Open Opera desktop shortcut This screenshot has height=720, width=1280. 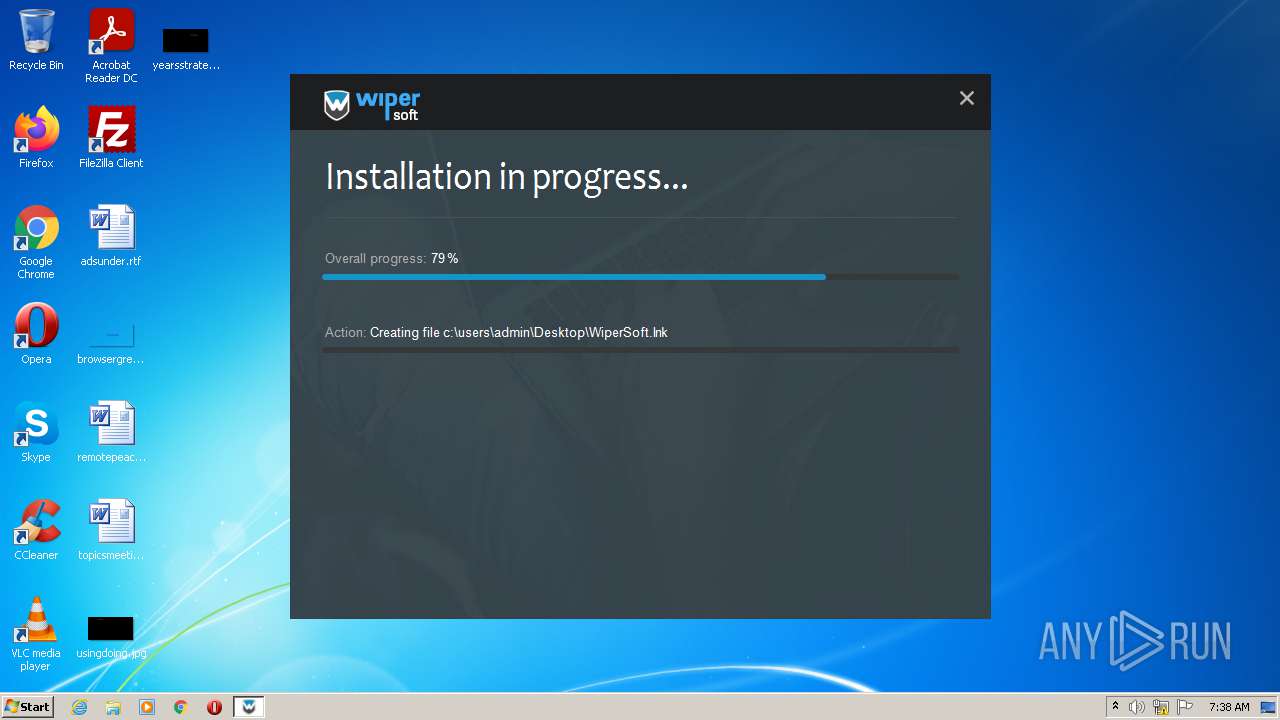pyautogui.click(x=36, y=334)
